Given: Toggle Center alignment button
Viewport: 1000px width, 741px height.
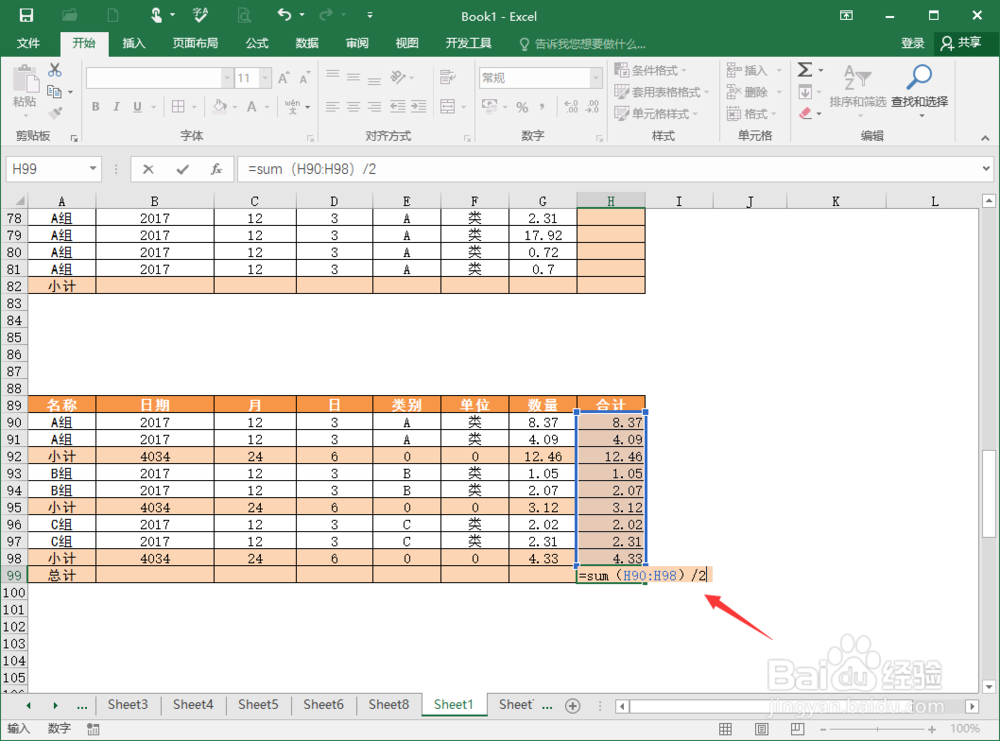Looking at the screenshot, I should [353, 106].
